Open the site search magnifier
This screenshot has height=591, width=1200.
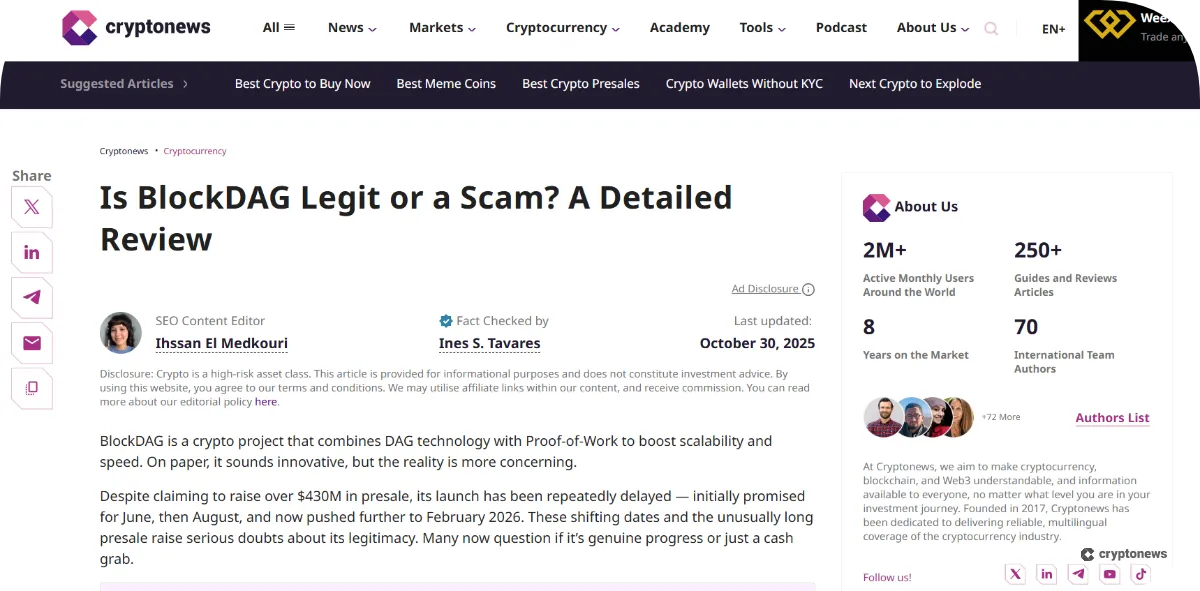(x=991, y=29)
